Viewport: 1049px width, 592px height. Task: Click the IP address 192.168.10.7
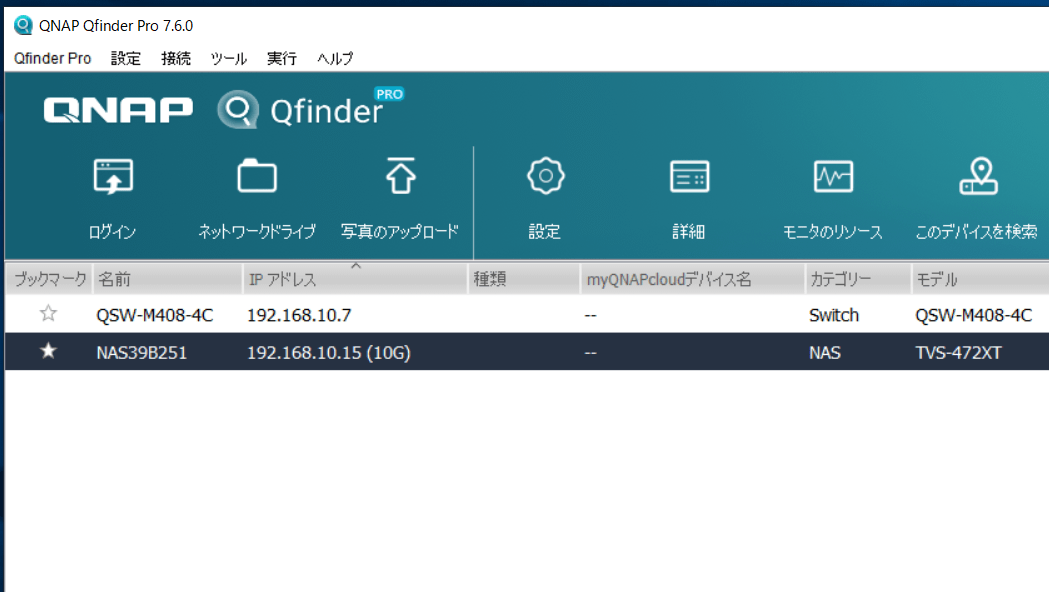pyautogui.click(x=299, y=315)
